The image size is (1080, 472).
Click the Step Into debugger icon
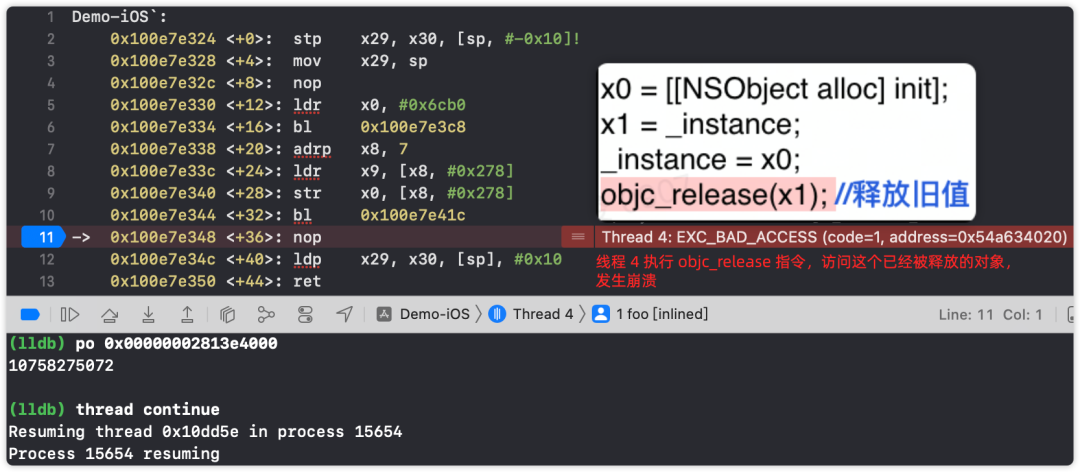tap(148, 315)
